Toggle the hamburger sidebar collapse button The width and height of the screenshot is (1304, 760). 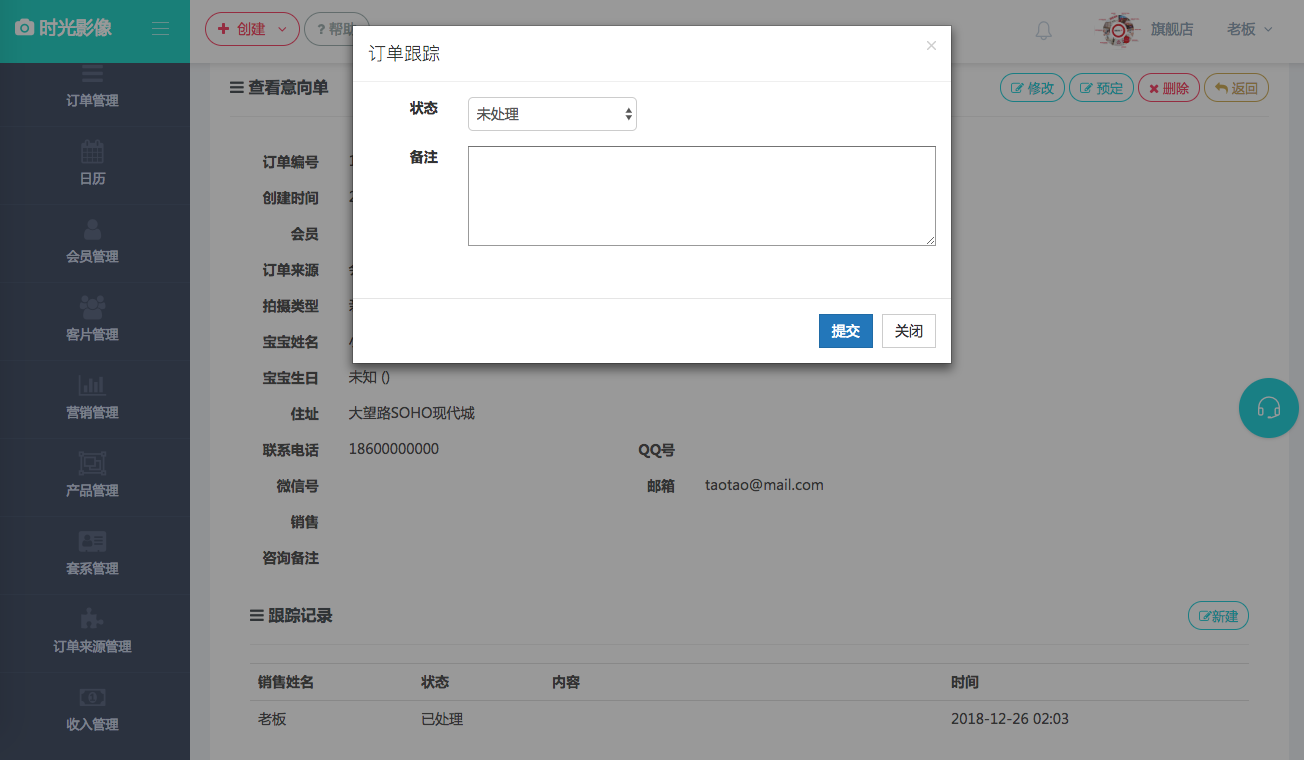pos(160,29)
